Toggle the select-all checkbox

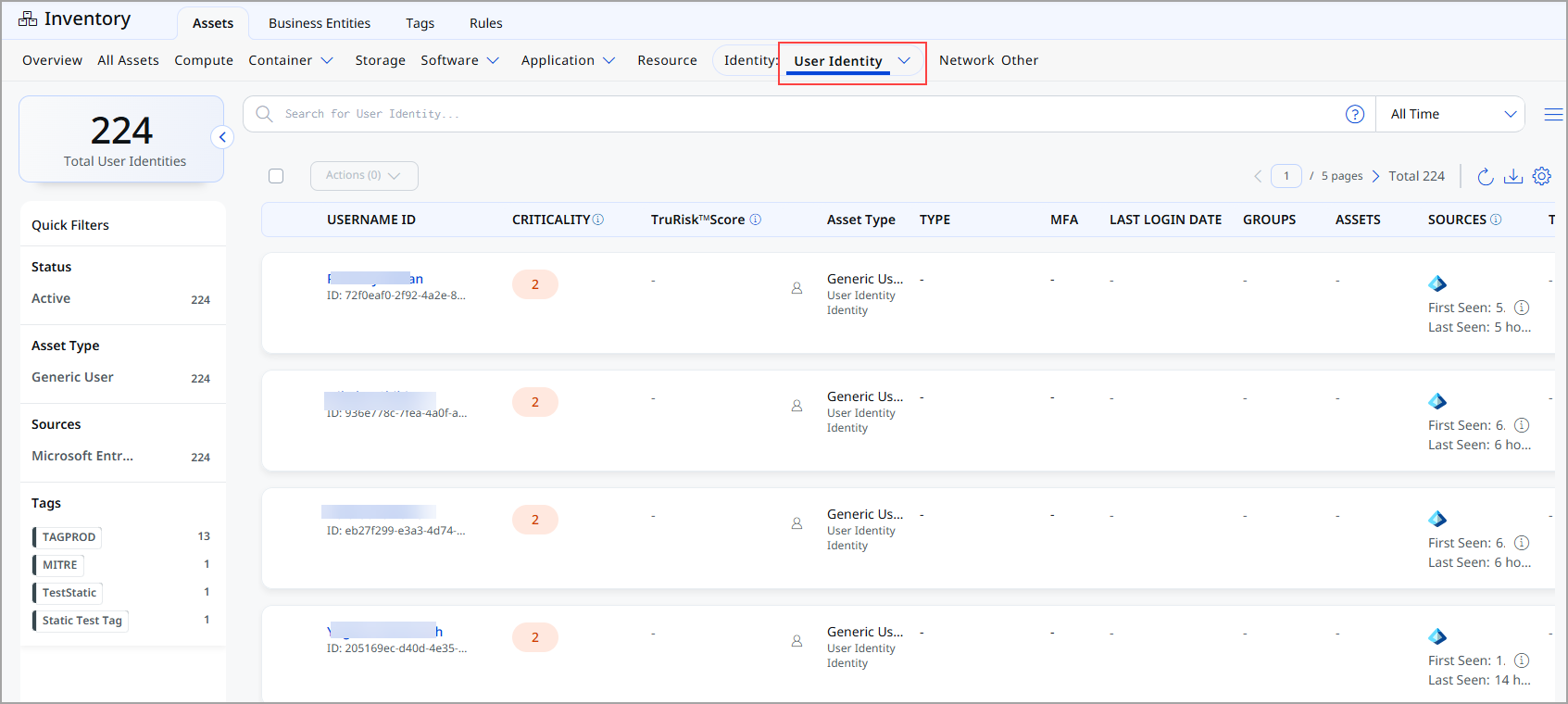click(276, 176)
